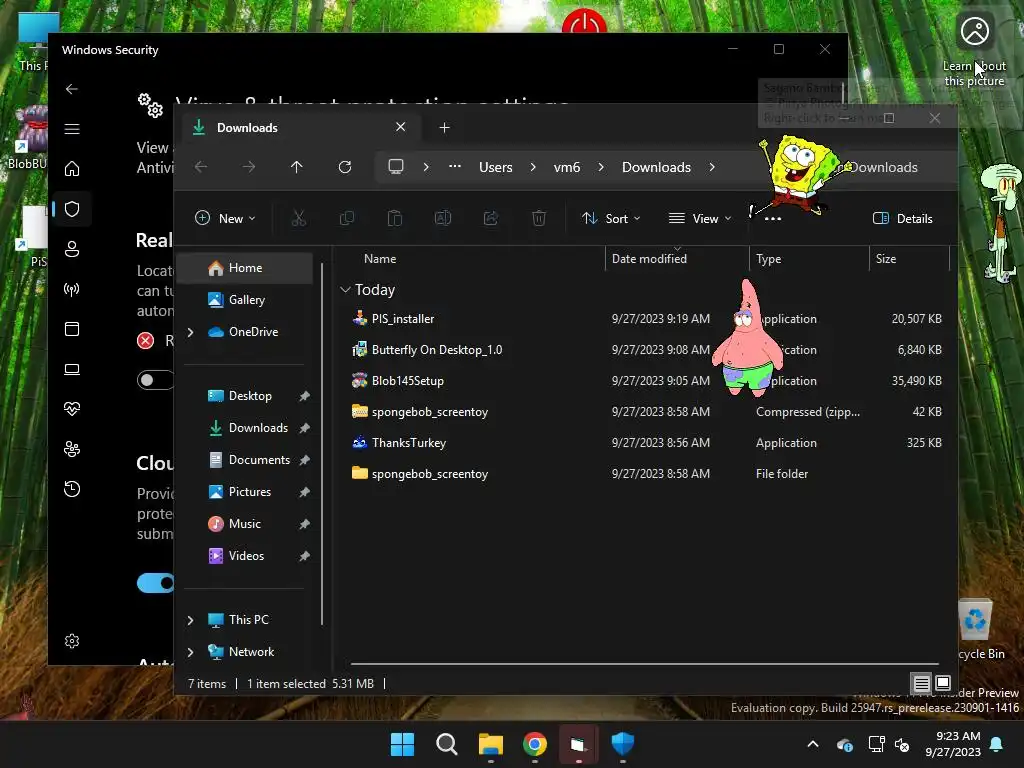The height and width of the screenshot is (768, 1024).
Task: Click the Cut scissors icon in Explorer toolbar
Action: tap(298, 218)
